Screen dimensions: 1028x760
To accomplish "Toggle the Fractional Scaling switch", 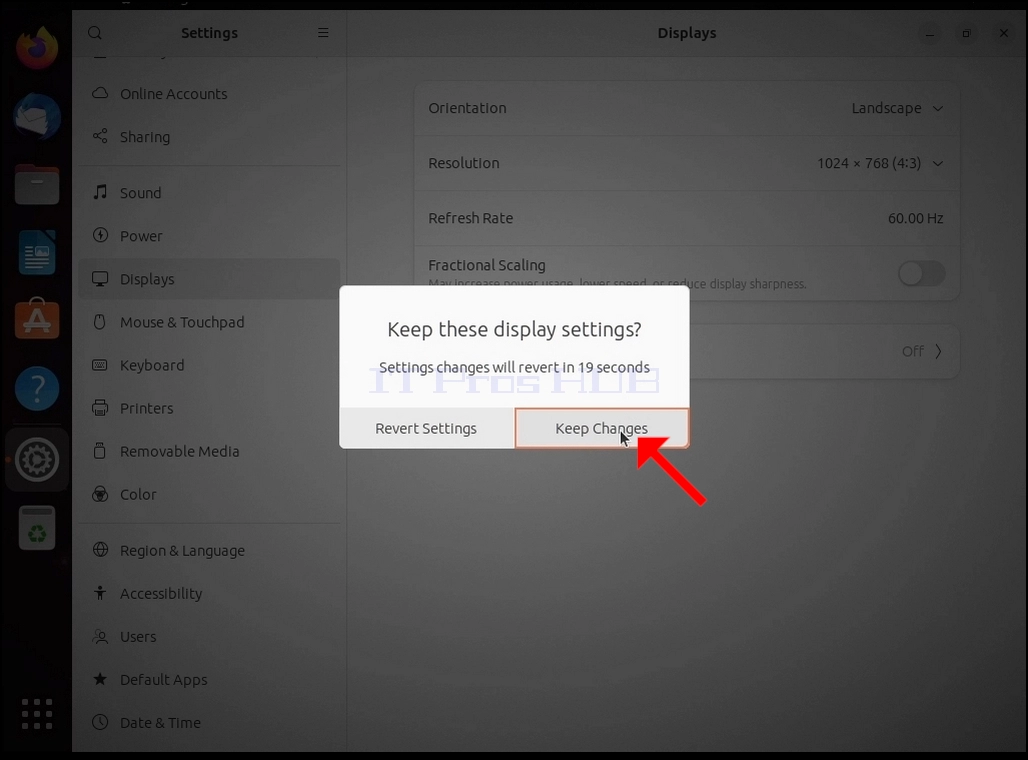I will (x=921, y=273).
